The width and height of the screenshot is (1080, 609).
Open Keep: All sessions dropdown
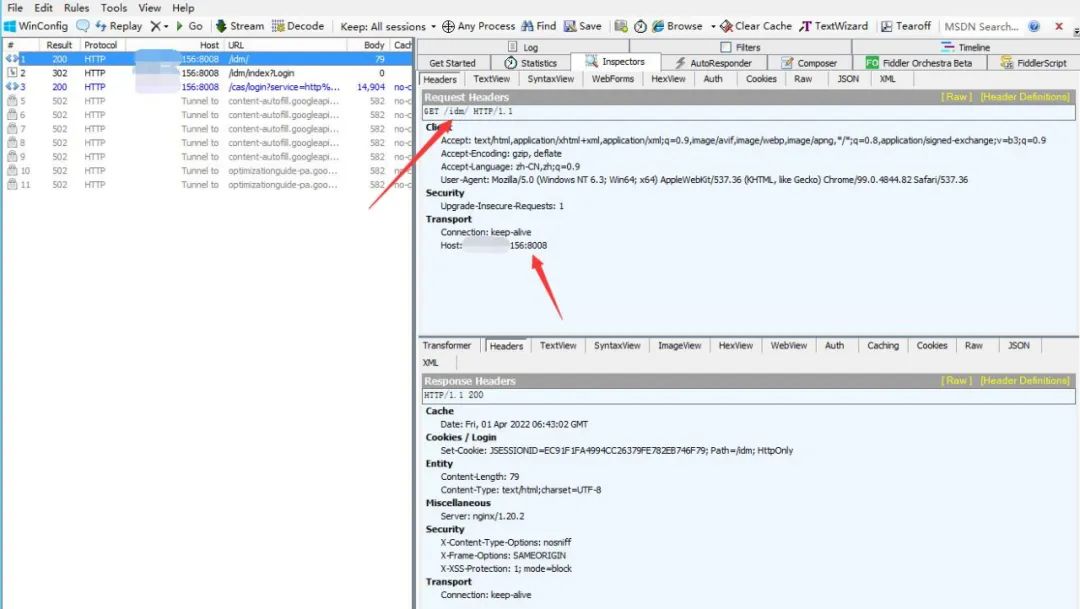388,26
